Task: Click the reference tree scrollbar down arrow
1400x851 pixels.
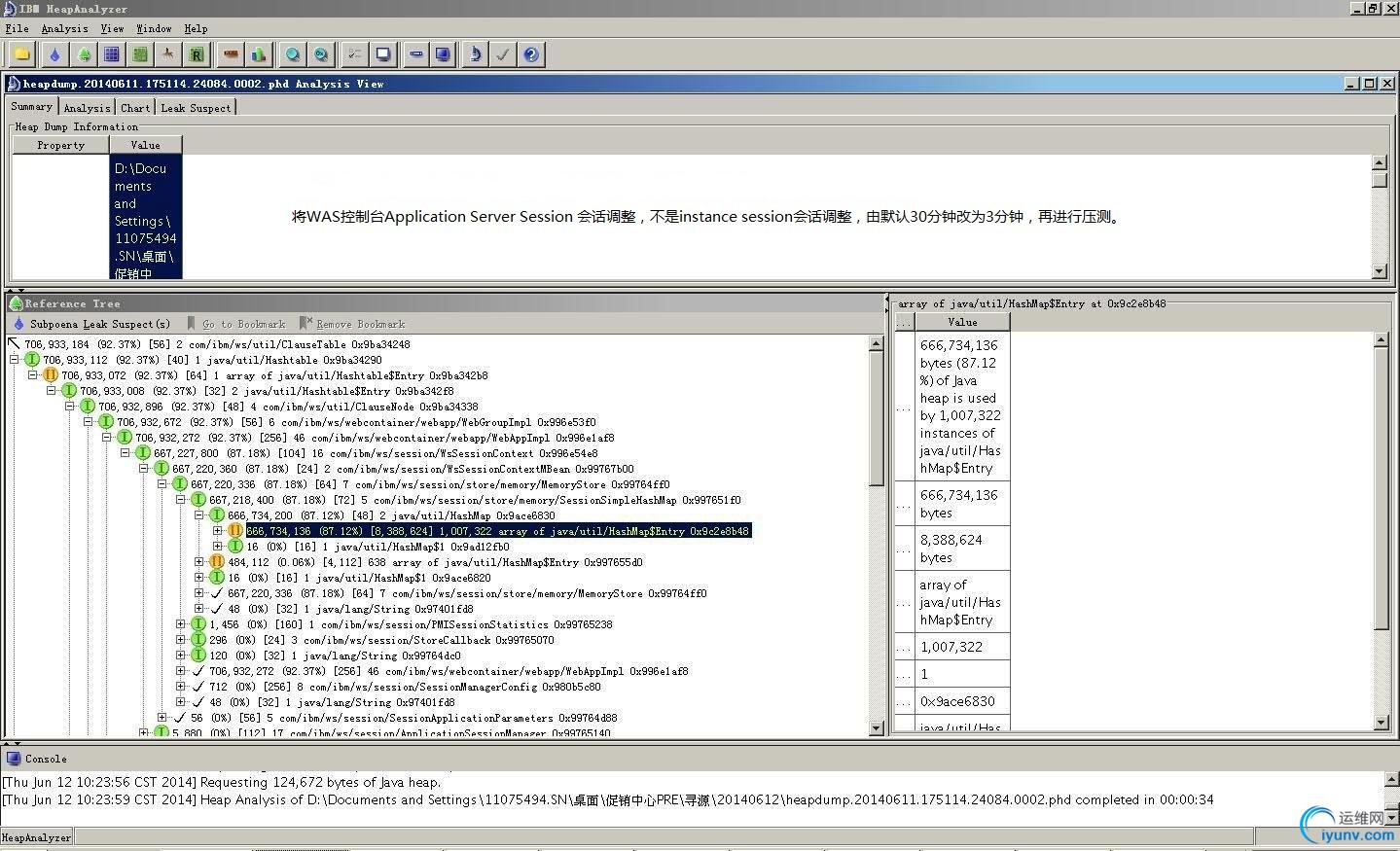Action: 876,727
